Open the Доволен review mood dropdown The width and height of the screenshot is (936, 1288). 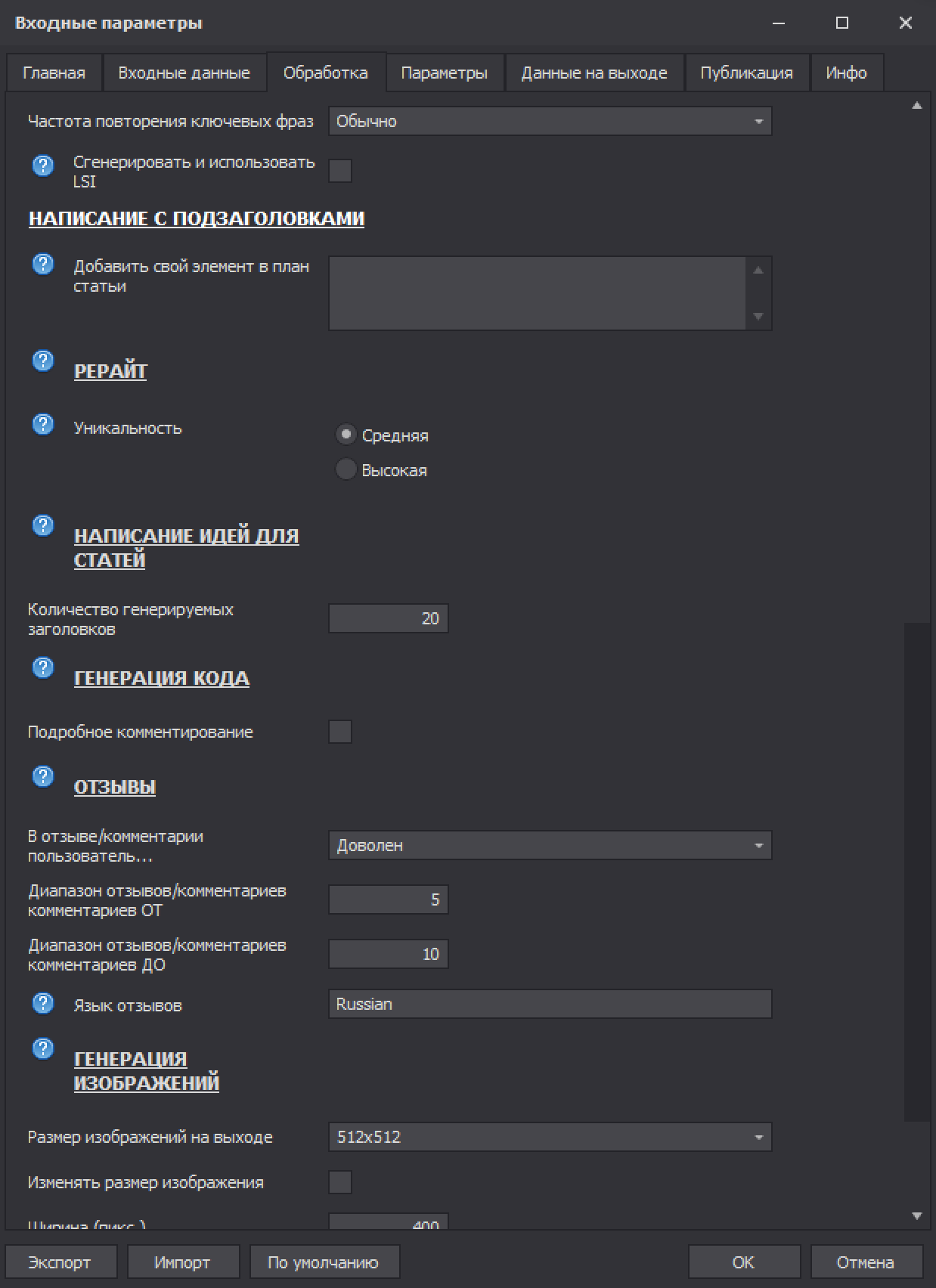pyautogui.click(x=550, y=845)
